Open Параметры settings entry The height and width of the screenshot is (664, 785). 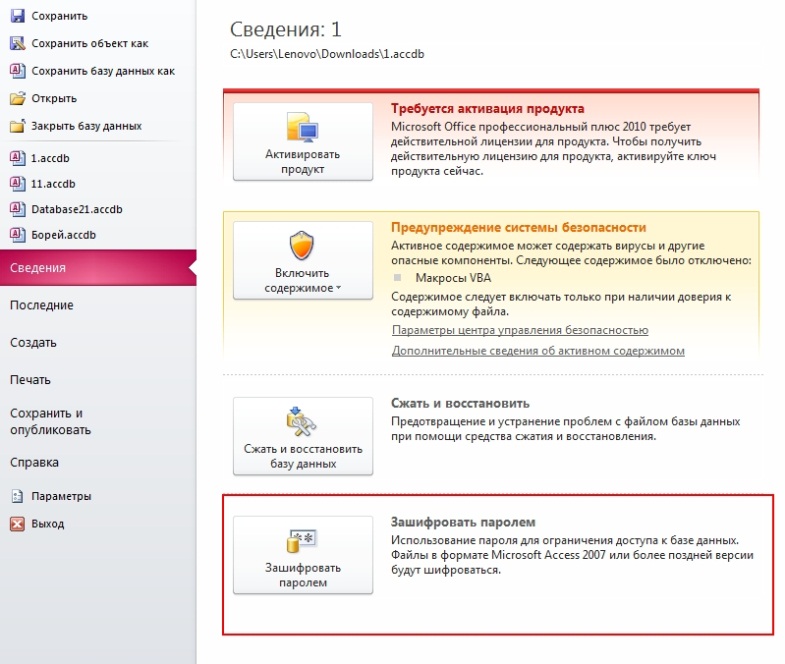61,496
